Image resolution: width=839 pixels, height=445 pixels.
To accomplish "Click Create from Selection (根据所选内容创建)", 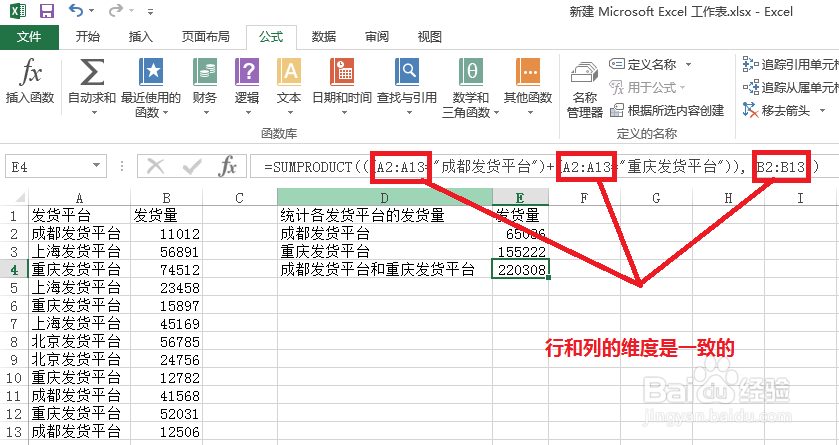I will [667, 111].
